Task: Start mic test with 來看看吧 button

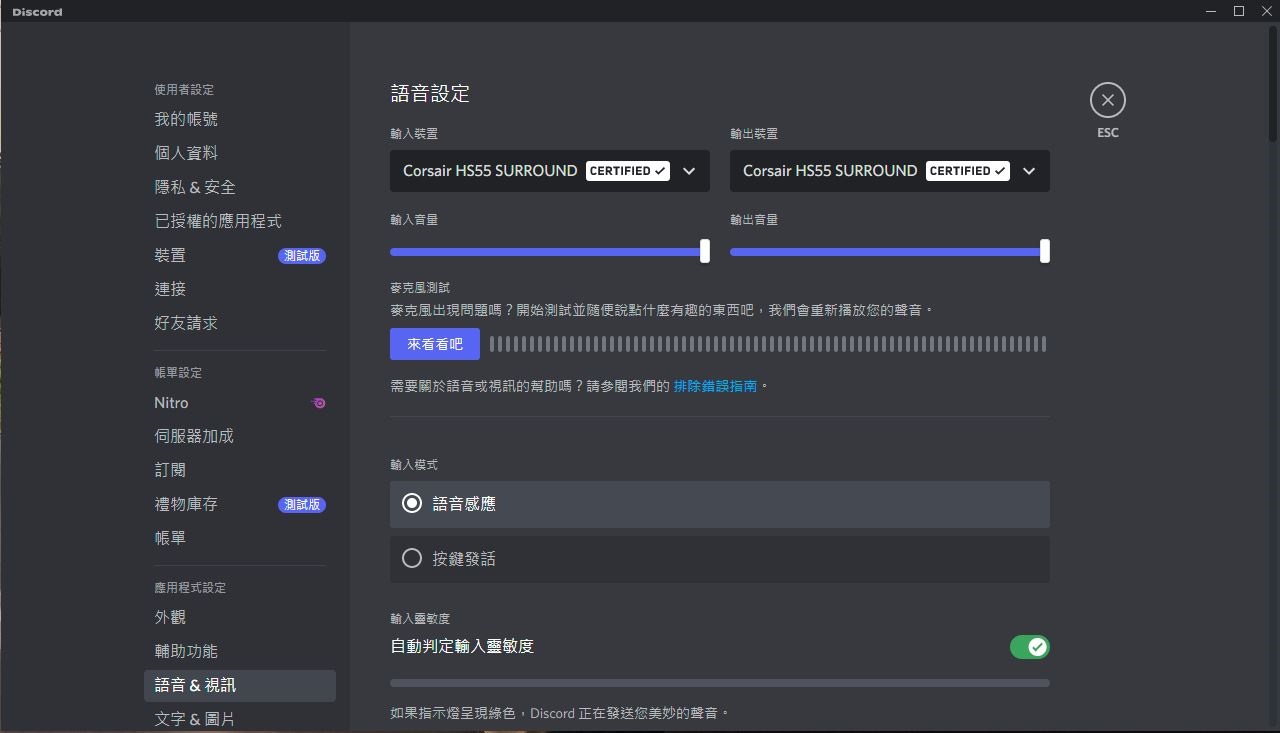Action: click(x=435, y=344)
